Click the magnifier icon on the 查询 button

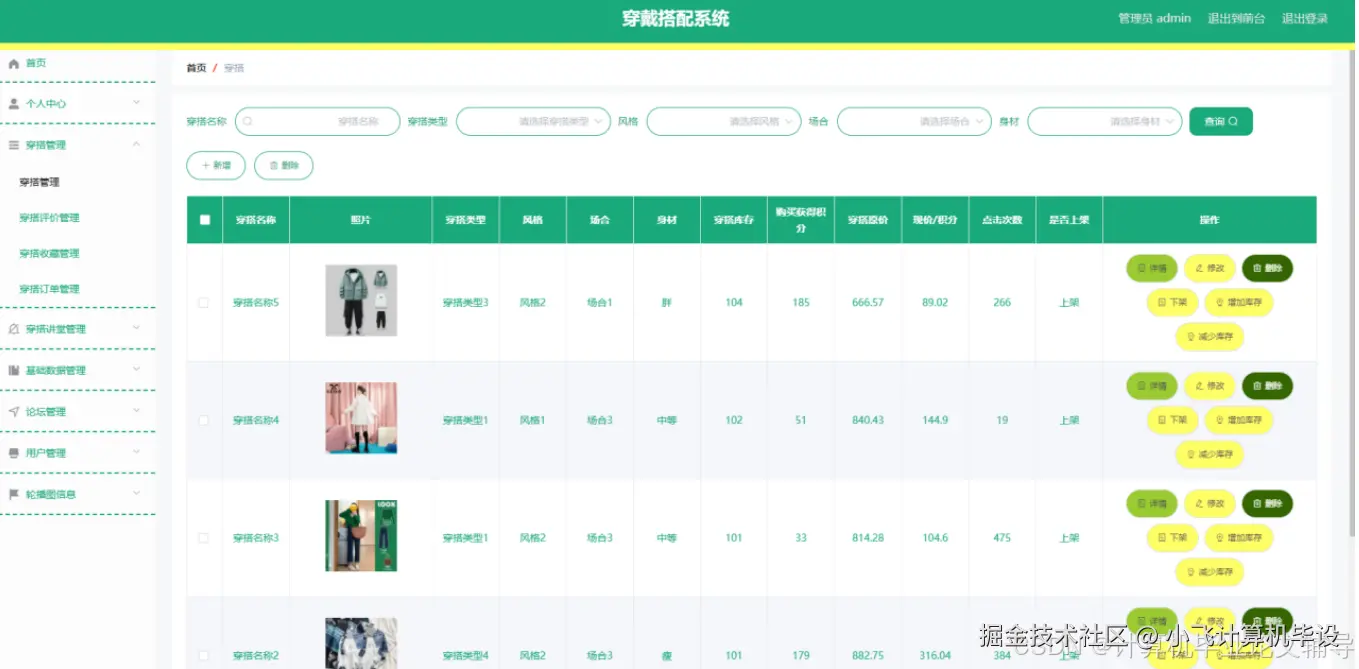(1233, 122)
